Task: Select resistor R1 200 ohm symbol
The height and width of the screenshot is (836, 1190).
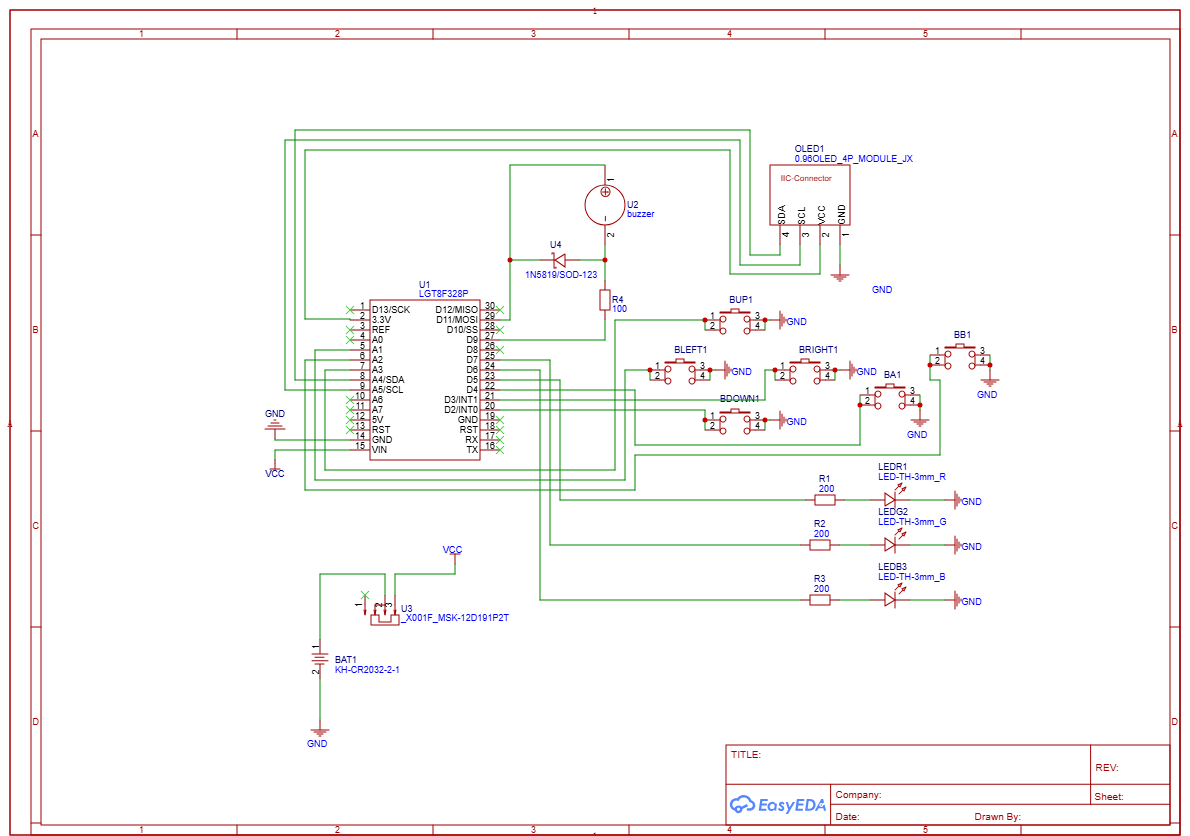Action: [x=825, y=500]
